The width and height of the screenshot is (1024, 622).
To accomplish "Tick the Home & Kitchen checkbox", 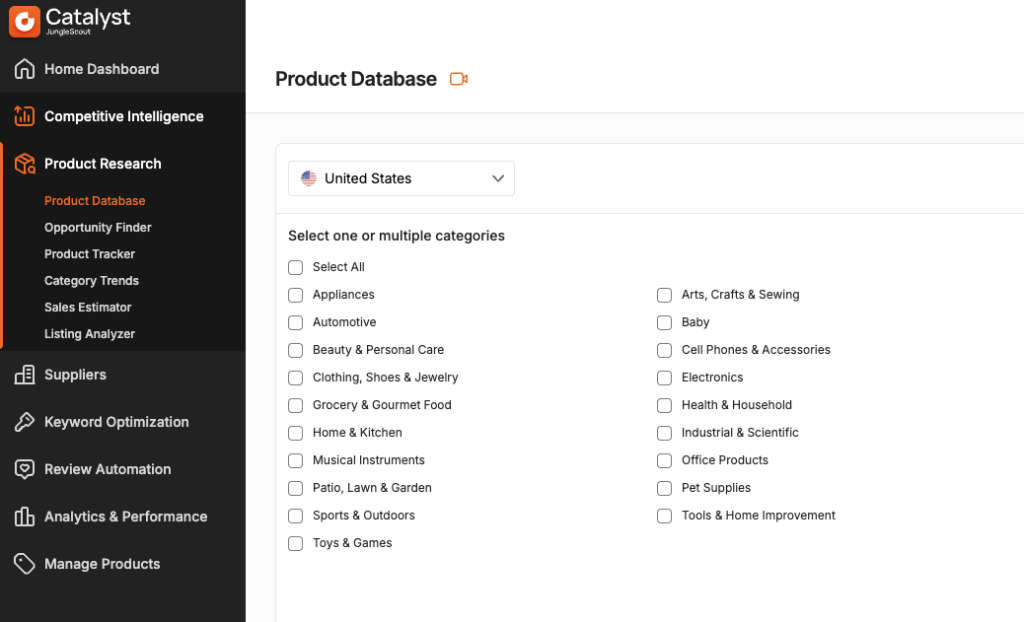I will [x=295, y=433].
